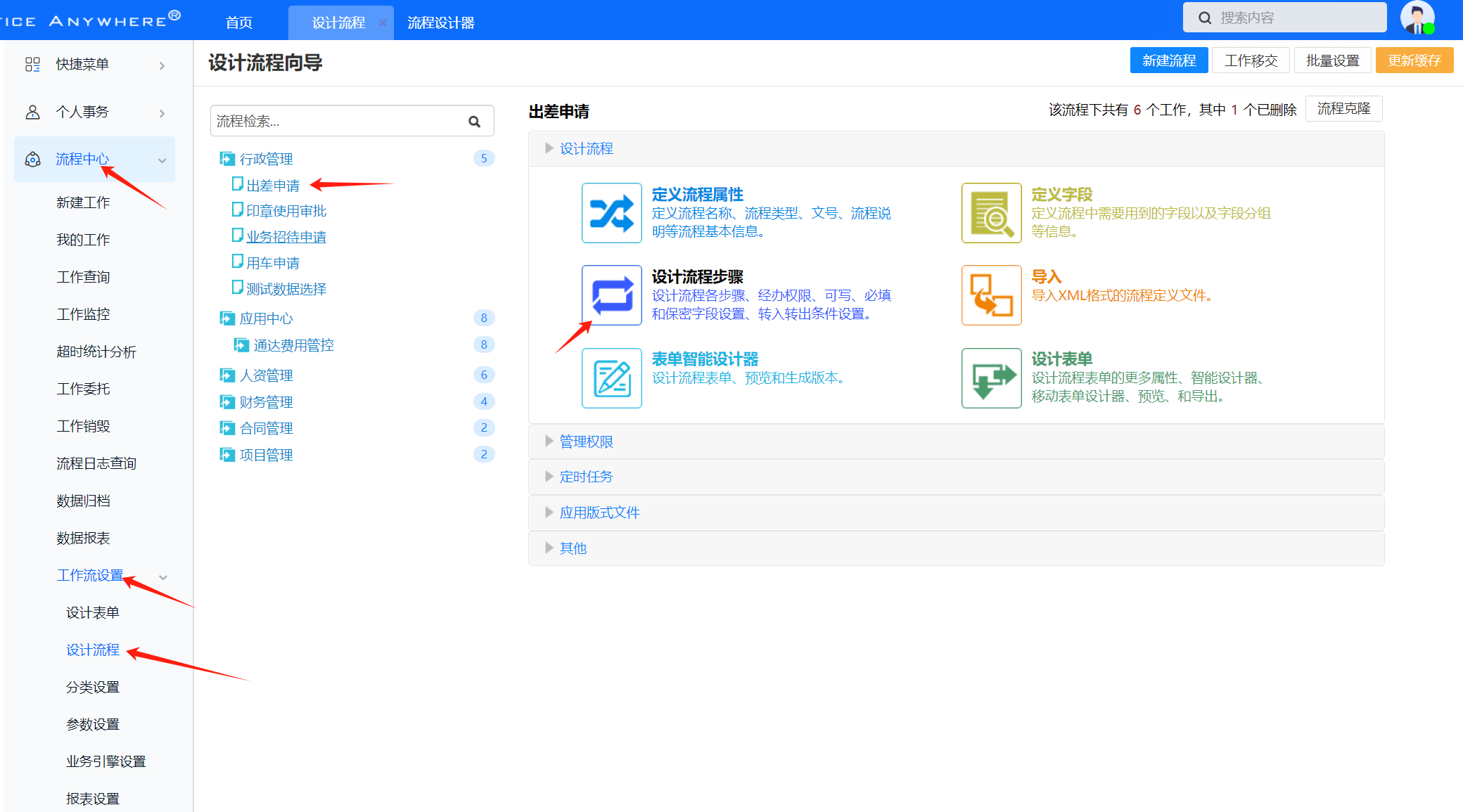Switch to the 流程设计器 tab

(x=441, y=22)
